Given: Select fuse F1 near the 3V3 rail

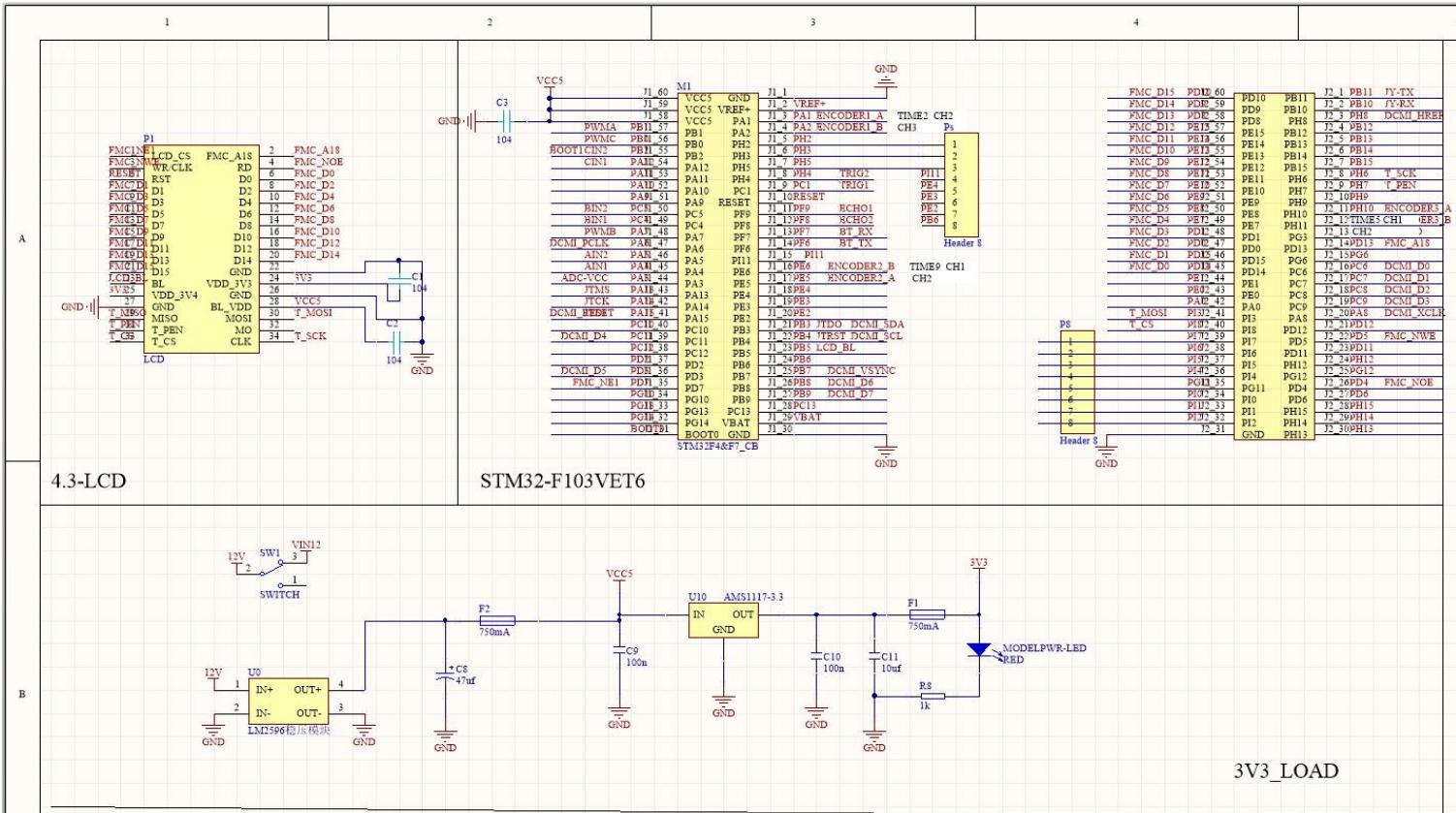Looking at the screenshot, I should pos(926,613).
